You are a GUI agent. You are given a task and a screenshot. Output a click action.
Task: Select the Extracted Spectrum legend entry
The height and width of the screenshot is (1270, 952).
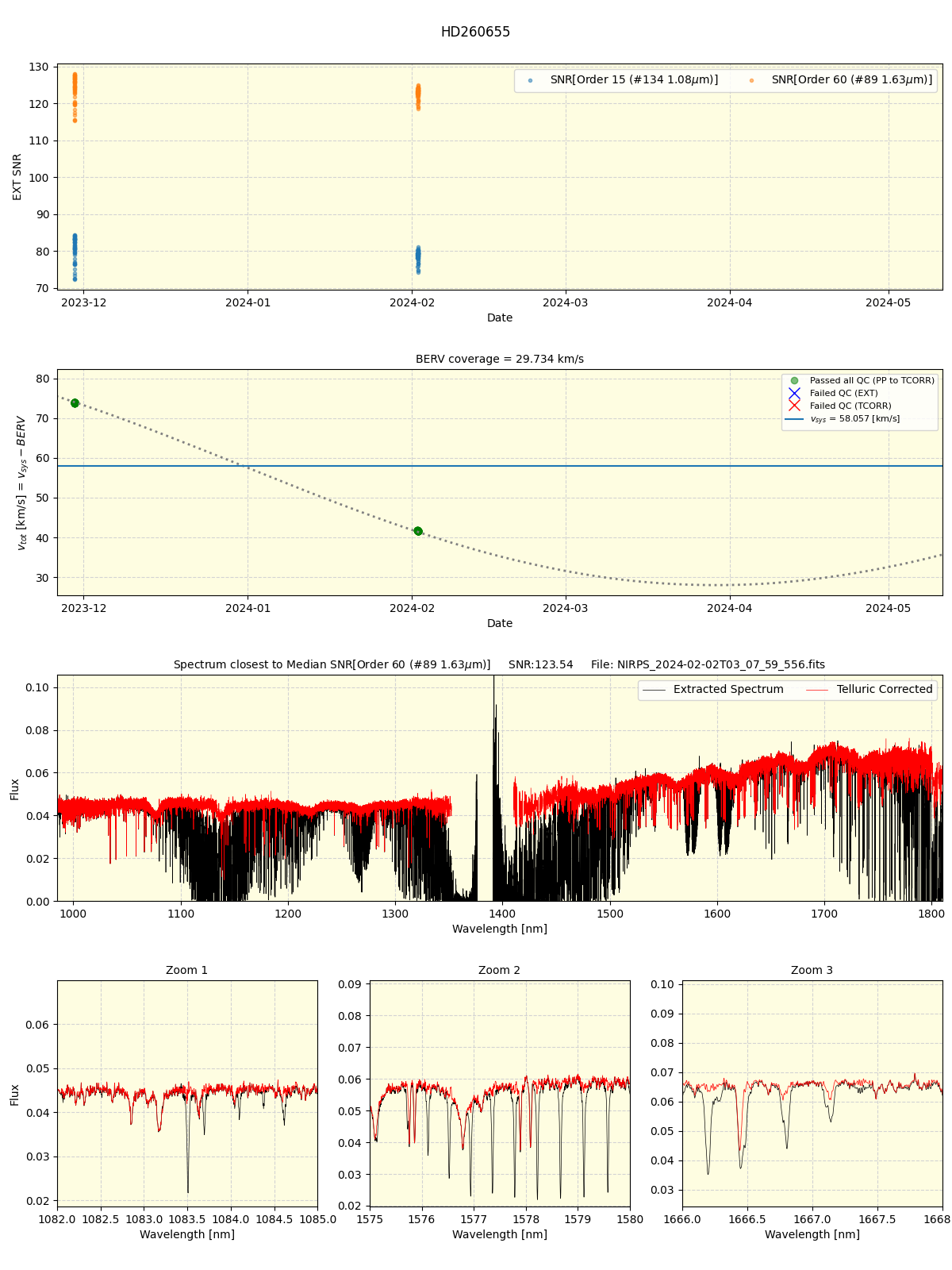tap(712, 690)
